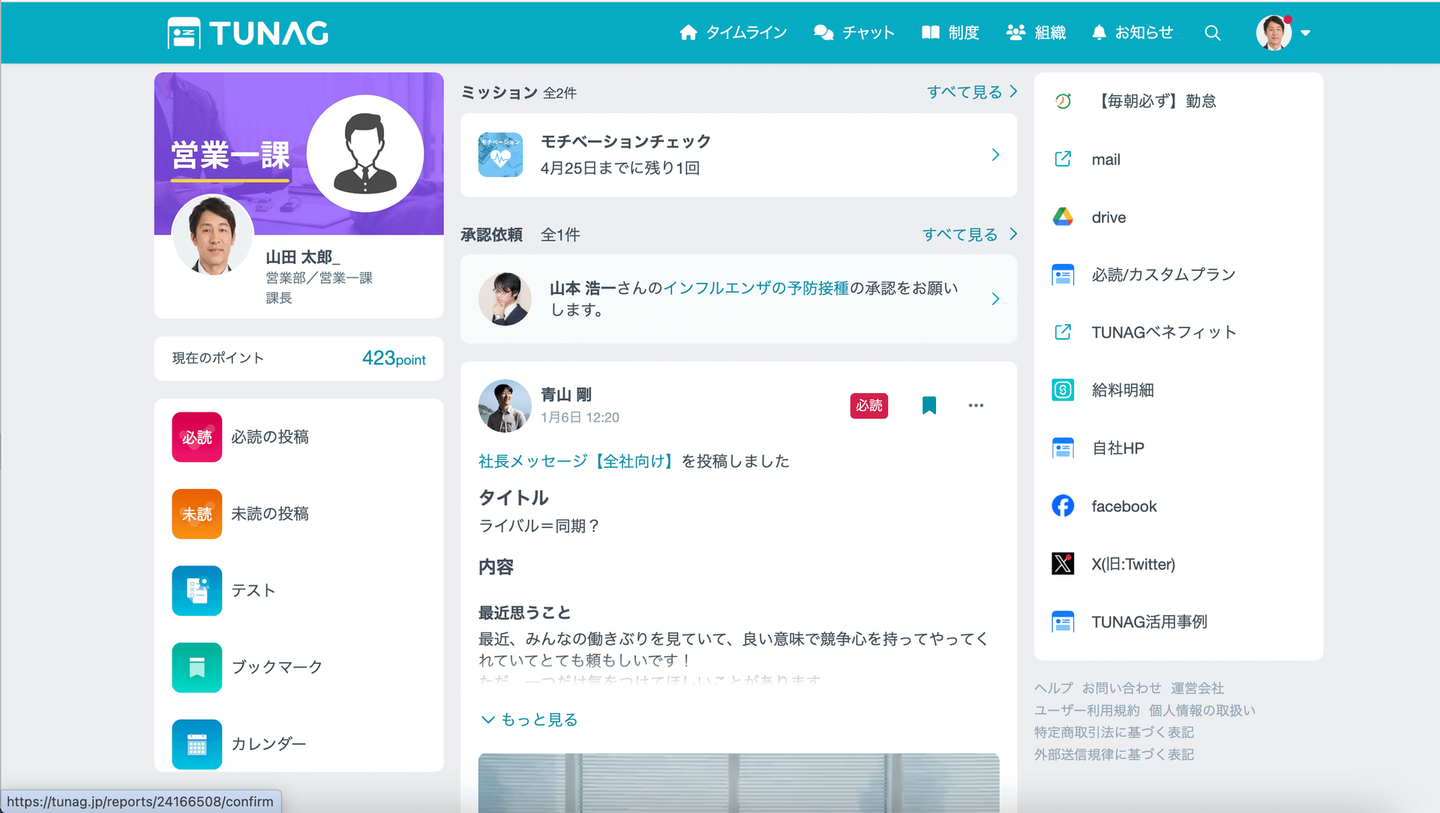The height and width of the screenshot is (813, 1440).
Task: Expand the post with もっと見る
Action: pos(529,720)
